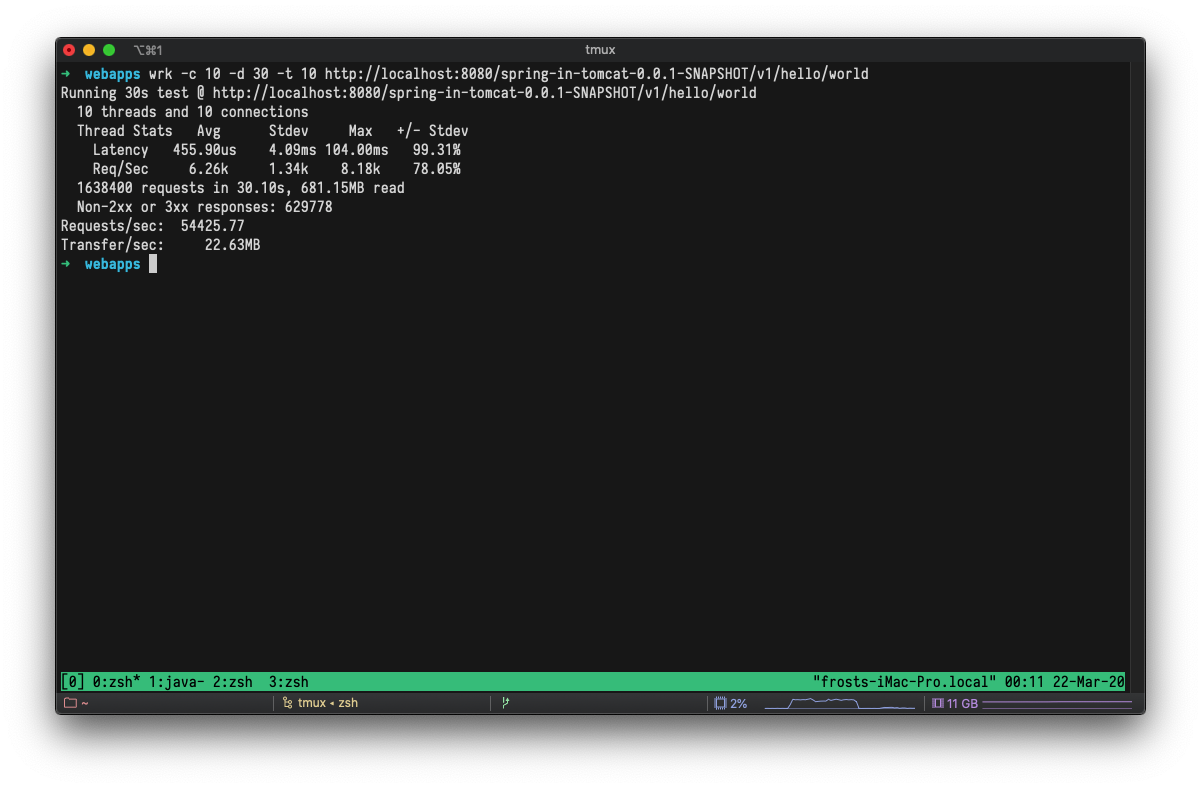The height and width of the screenshot is (788, 1201).
Task: Select tmux window tab 1:java-
Action: [177, 682]
